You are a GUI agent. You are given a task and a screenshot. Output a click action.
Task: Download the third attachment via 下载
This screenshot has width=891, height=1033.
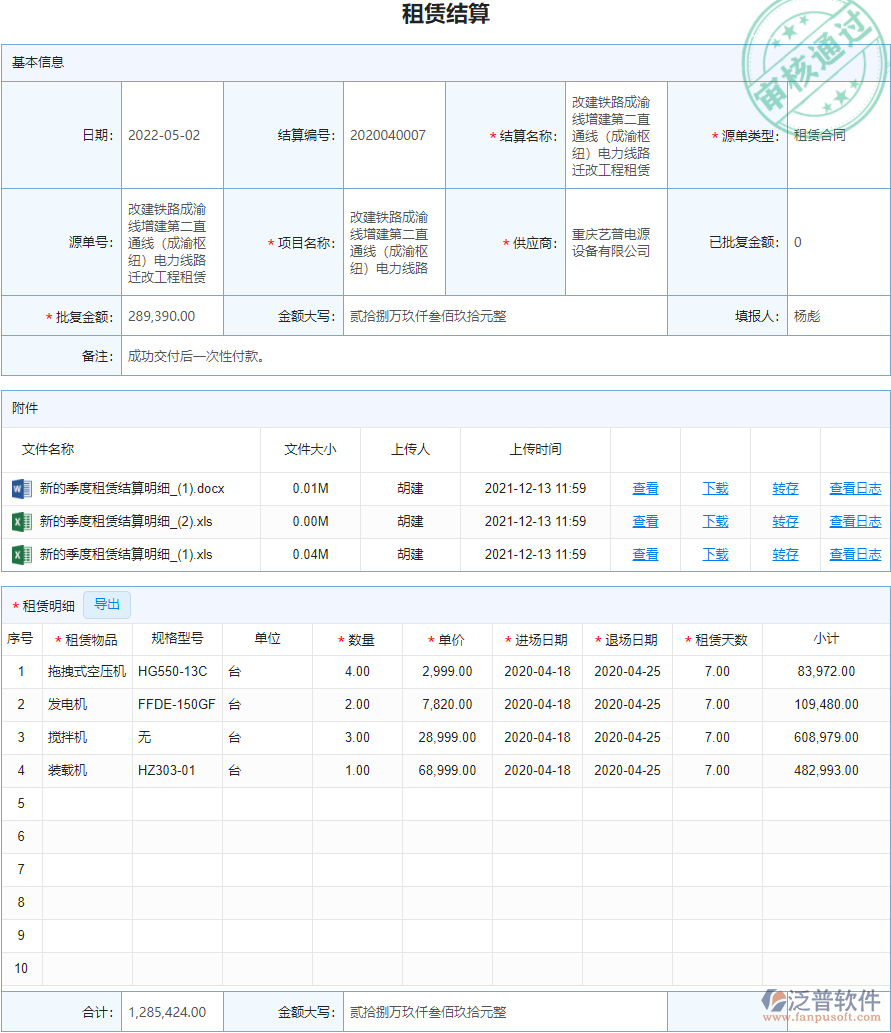pyautogui.click(x=716, y=554)
